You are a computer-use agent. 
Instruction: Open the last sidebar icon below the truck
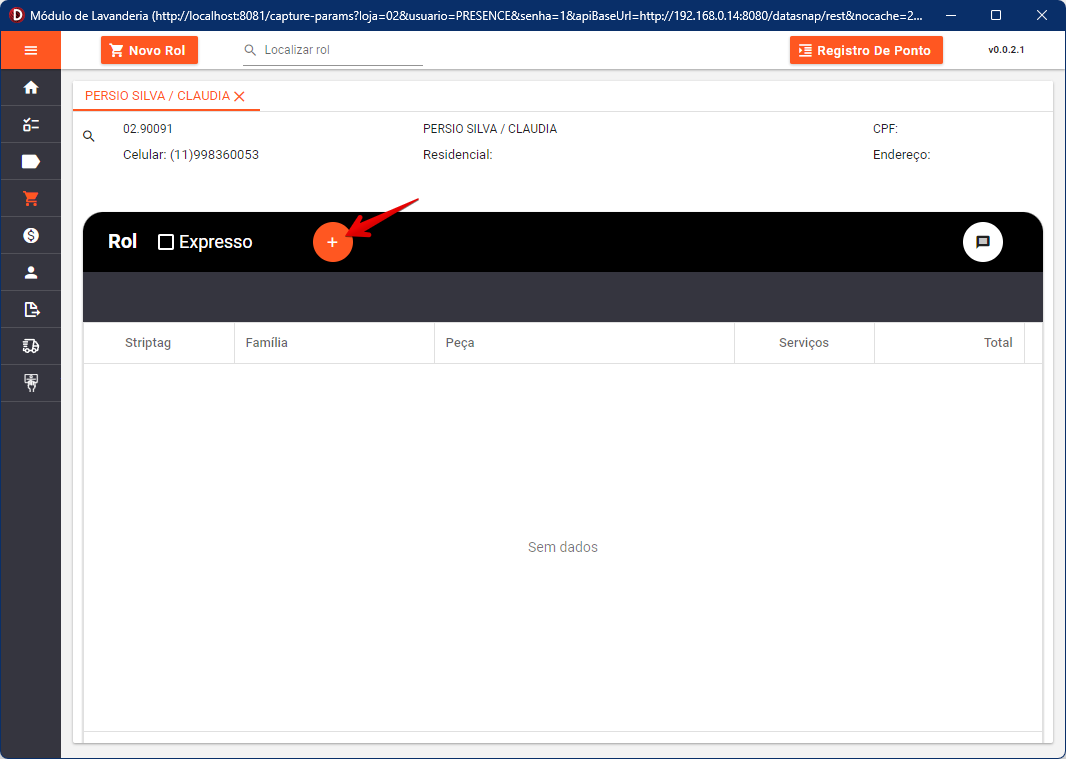click(x=31, y=383)
